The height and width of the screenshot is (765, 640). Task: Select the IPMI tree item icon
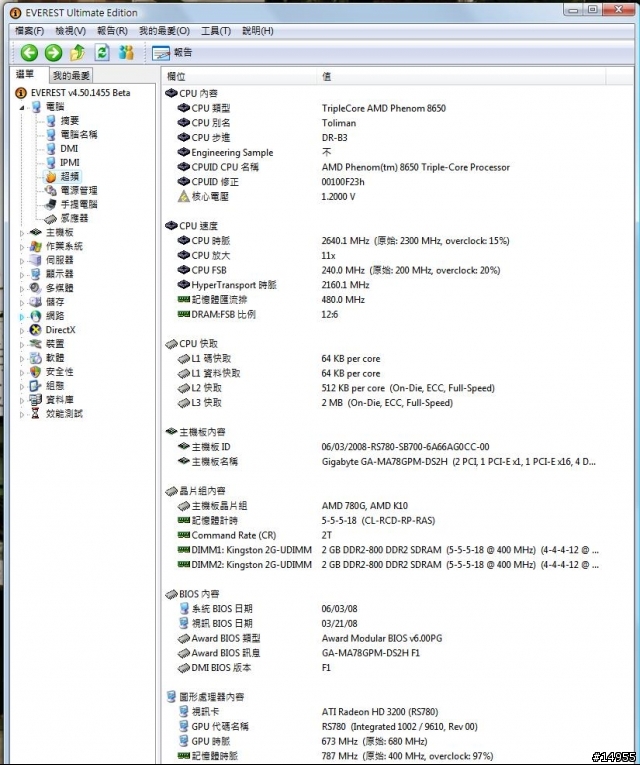coord(51,162)
